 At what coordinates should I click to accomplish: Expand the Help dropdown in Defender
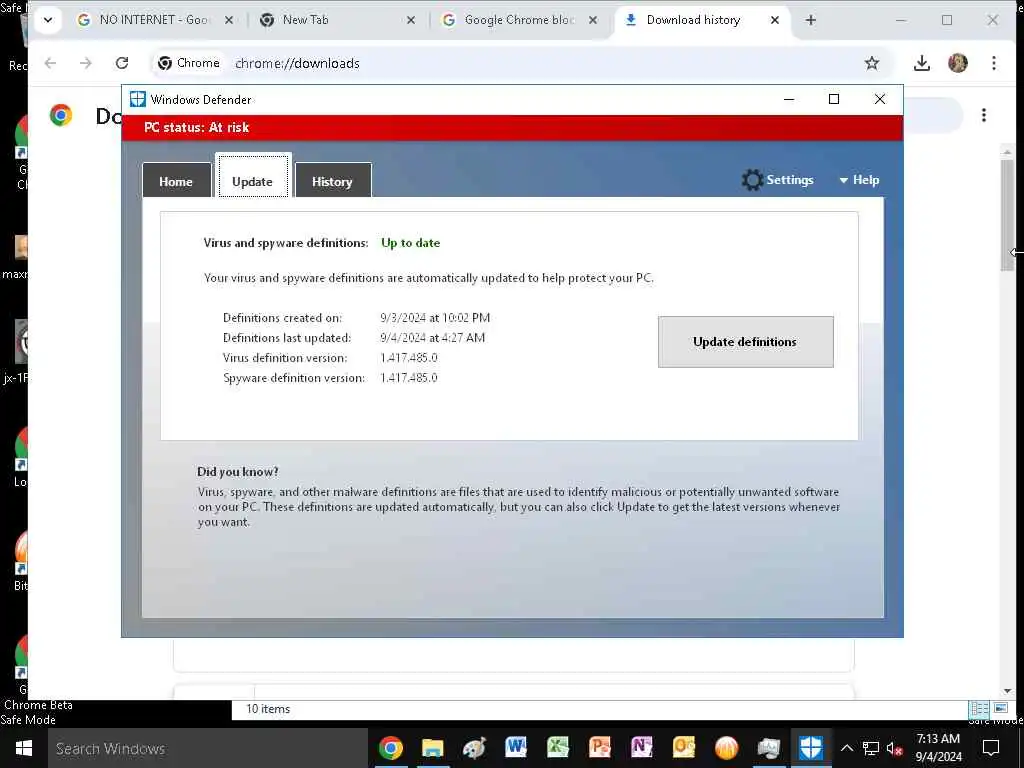(x=859, y=180)
